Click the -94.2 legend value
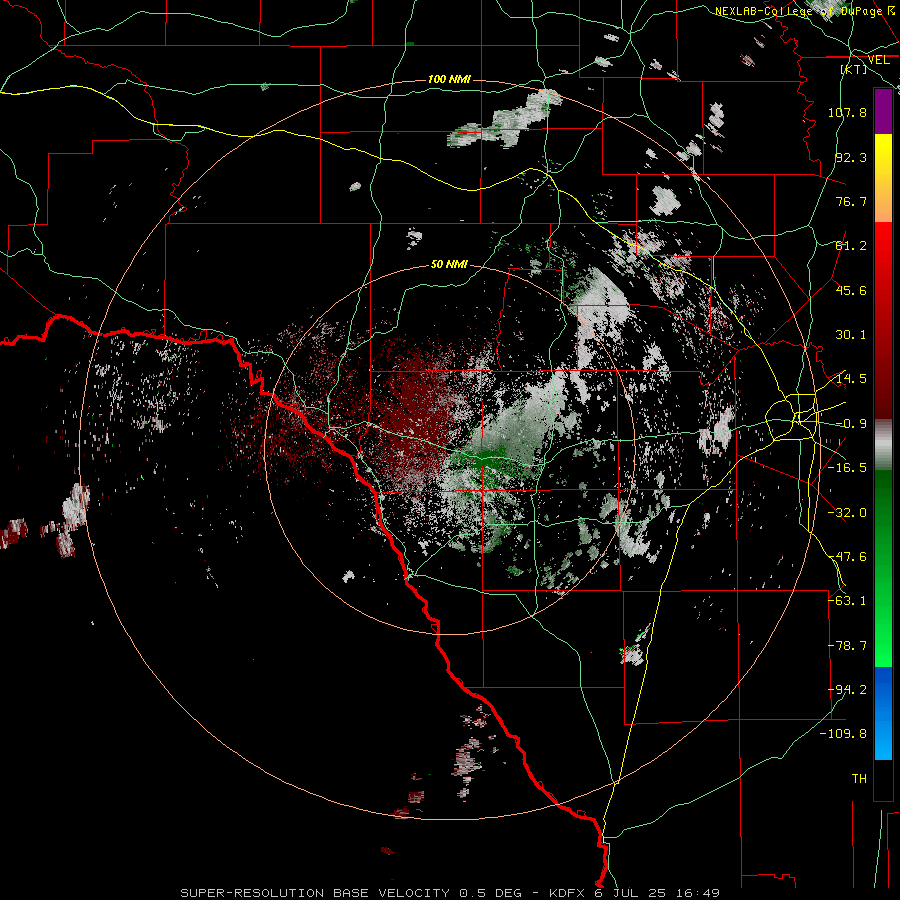 847,690
